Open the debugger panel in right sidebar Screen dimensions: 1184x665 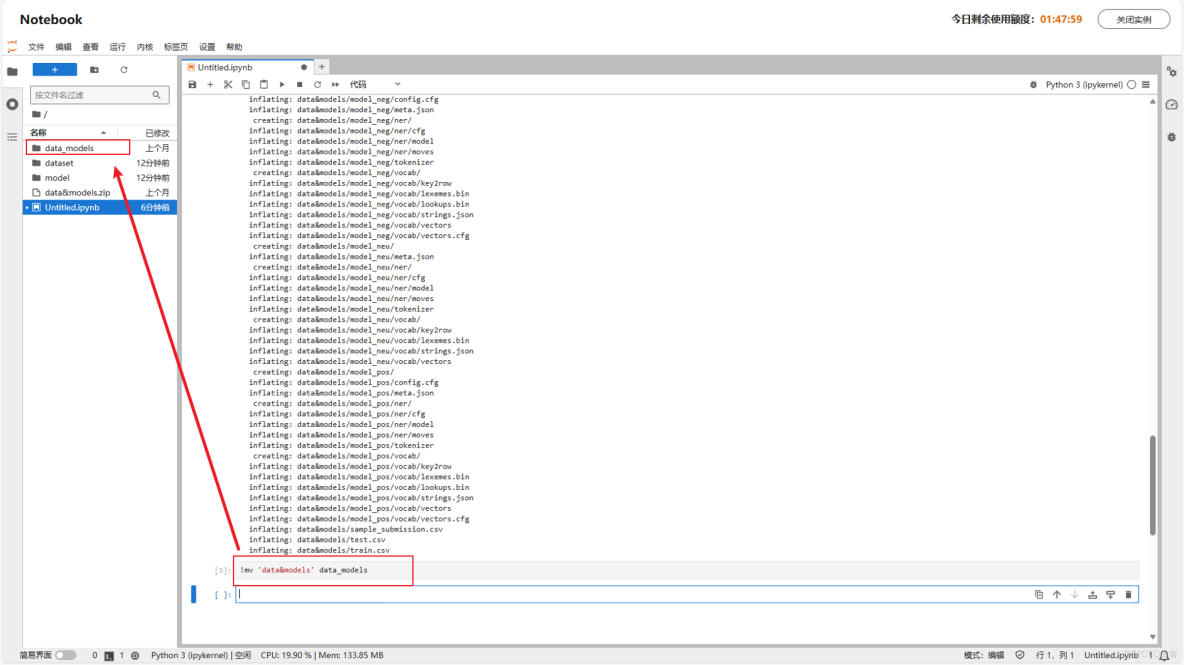tap(1171, 137)
